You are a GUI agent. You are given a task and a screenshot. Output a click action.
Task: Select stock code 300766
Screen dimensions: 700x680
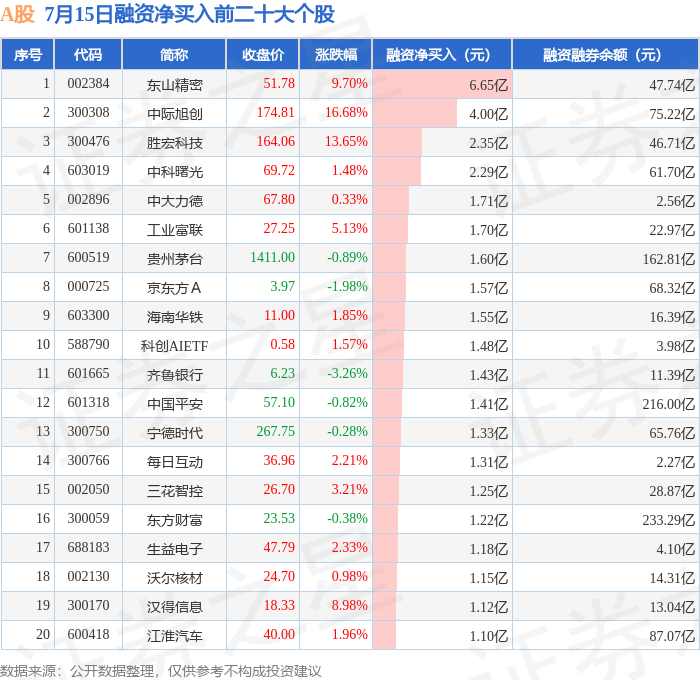click(x=88, y=461)
